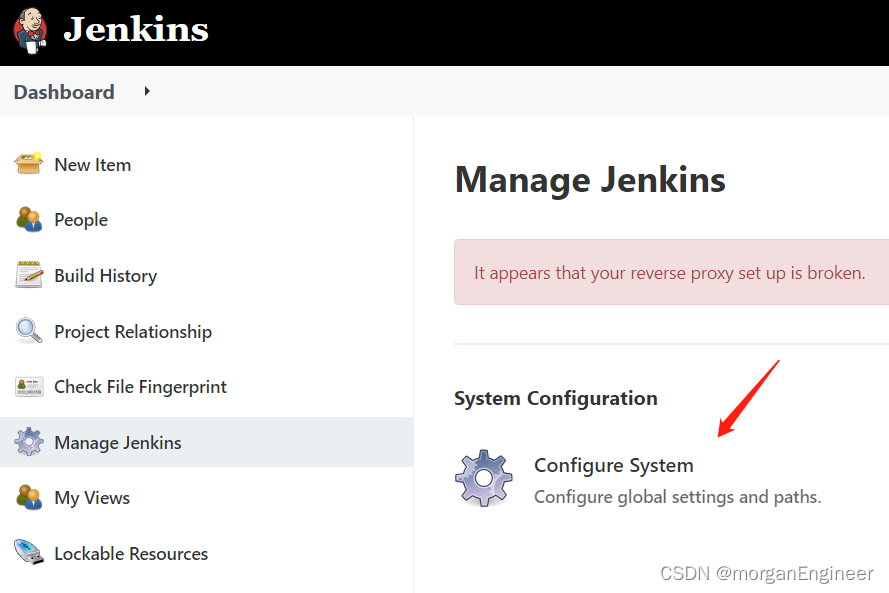Open My Views link
Image resolution: width=889 pixels, height=593 pixels.
pos(92,498)
